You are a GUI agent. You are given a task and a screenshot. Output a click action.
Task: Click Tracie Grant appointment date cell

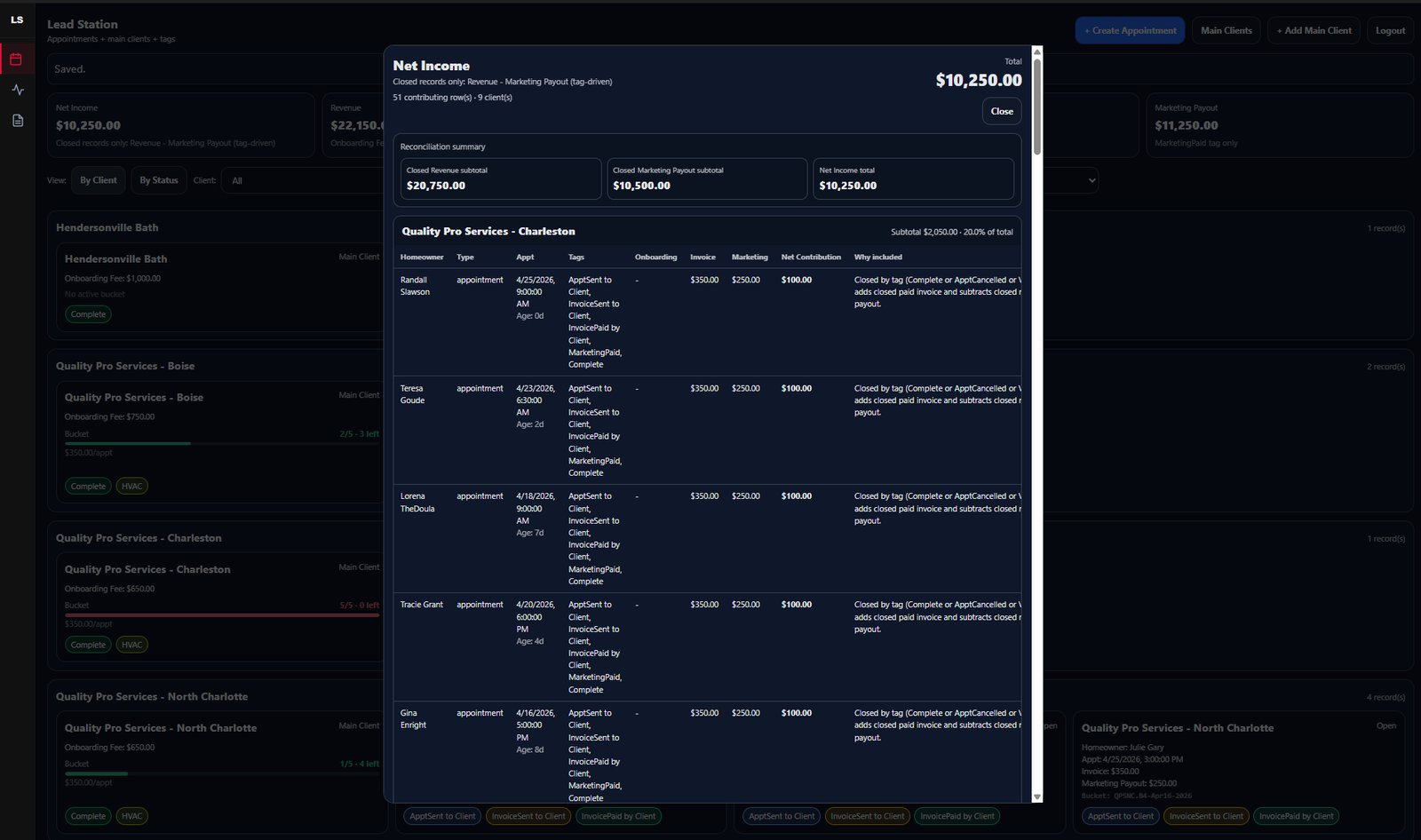coord(536,622)
